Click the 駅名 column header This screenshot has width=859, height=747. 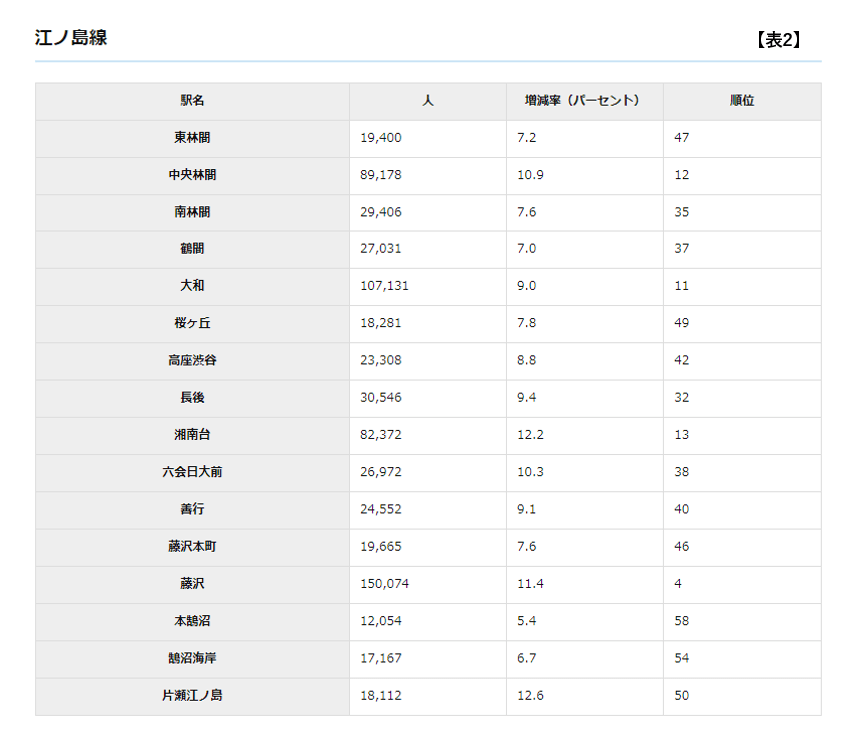coord(191,101)
